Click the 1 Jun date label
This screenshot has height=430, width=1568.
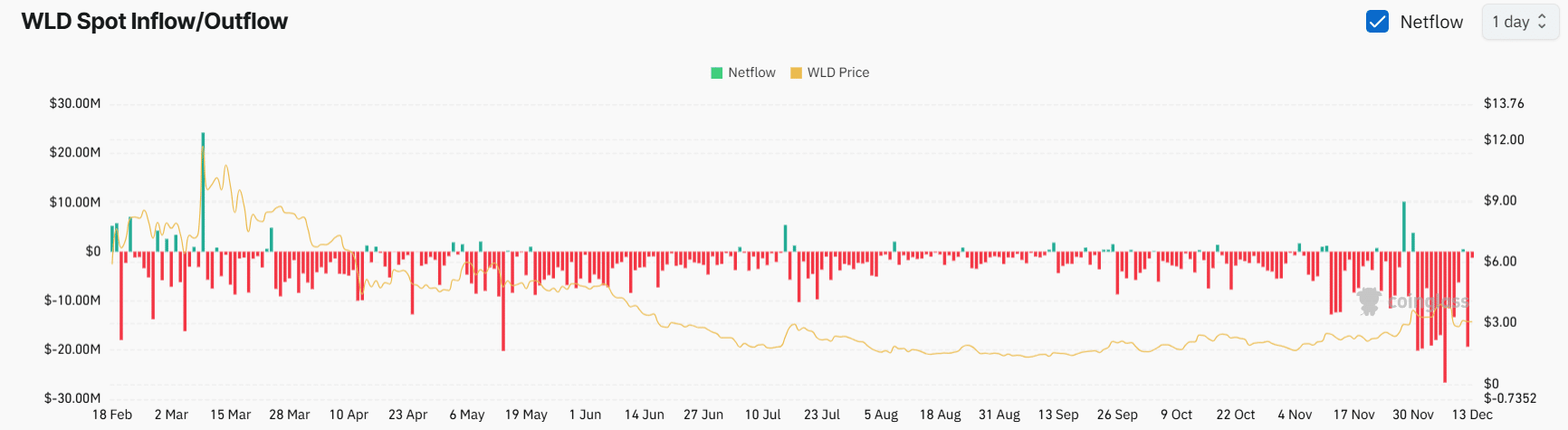pyautogui.click(x=585, y=415)
